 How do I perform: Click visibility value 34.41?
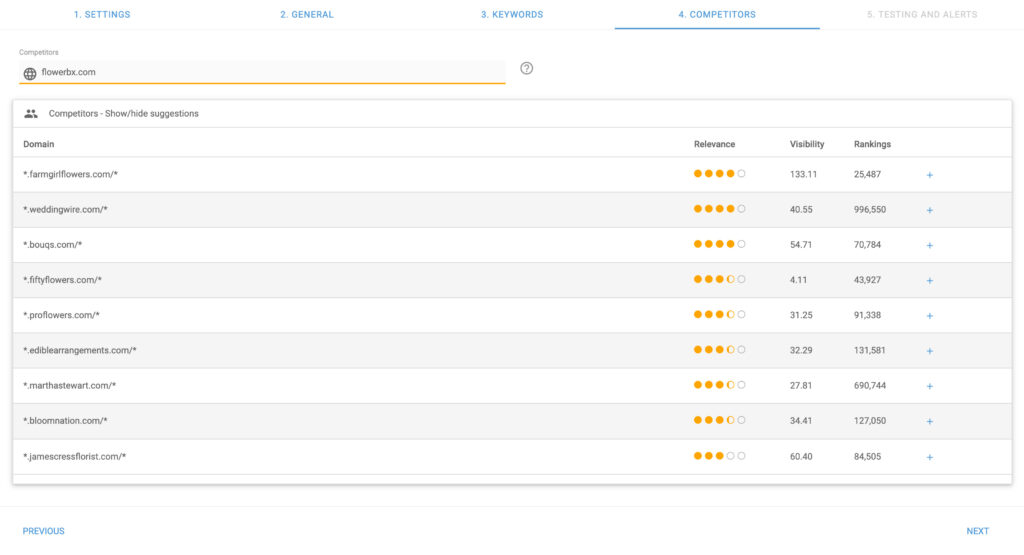coord(801,421)
